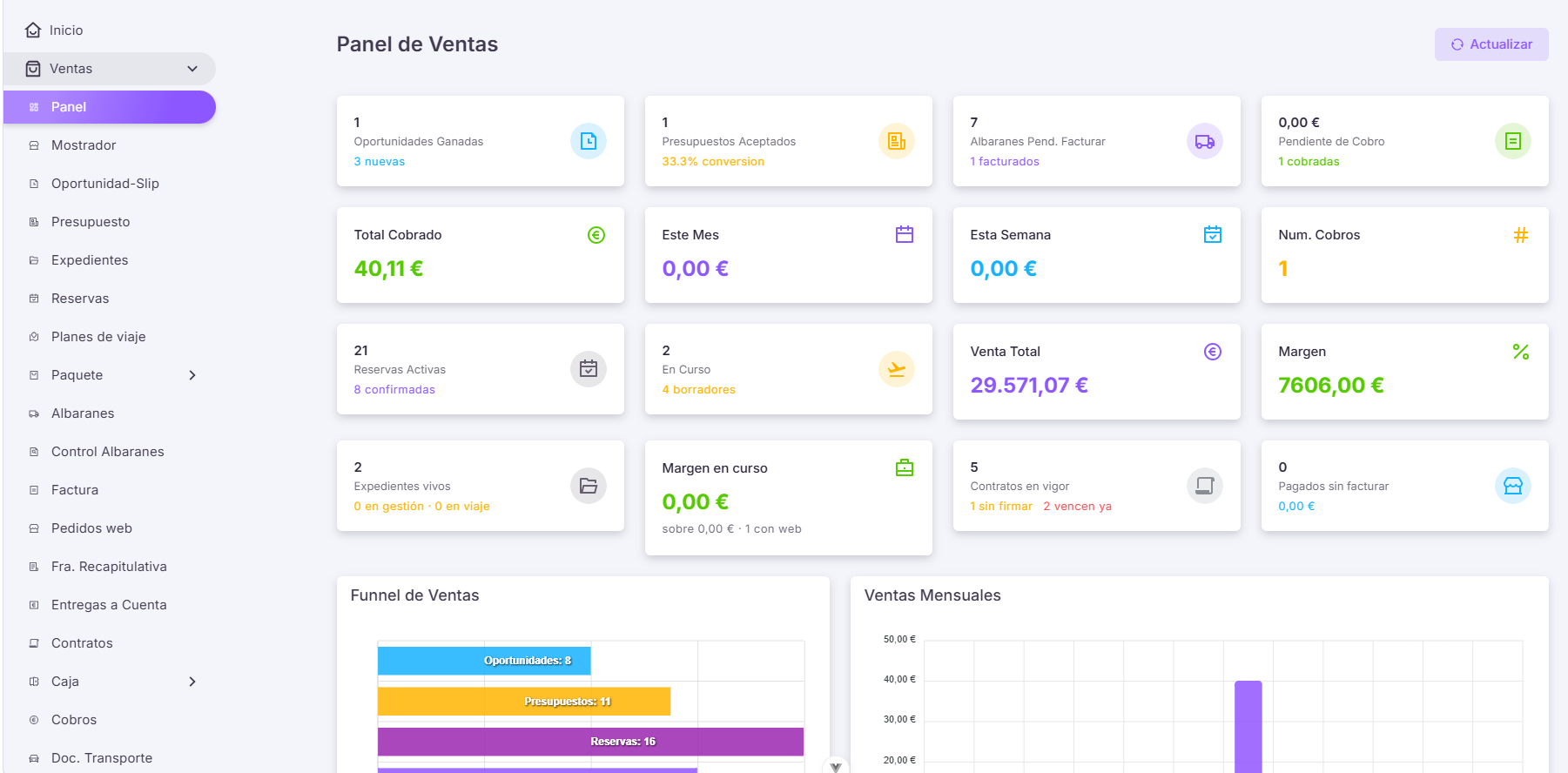Screen dimensions: 1568x773
Task: Expand the Paquete submenu arrow
Action: (192, 375)
